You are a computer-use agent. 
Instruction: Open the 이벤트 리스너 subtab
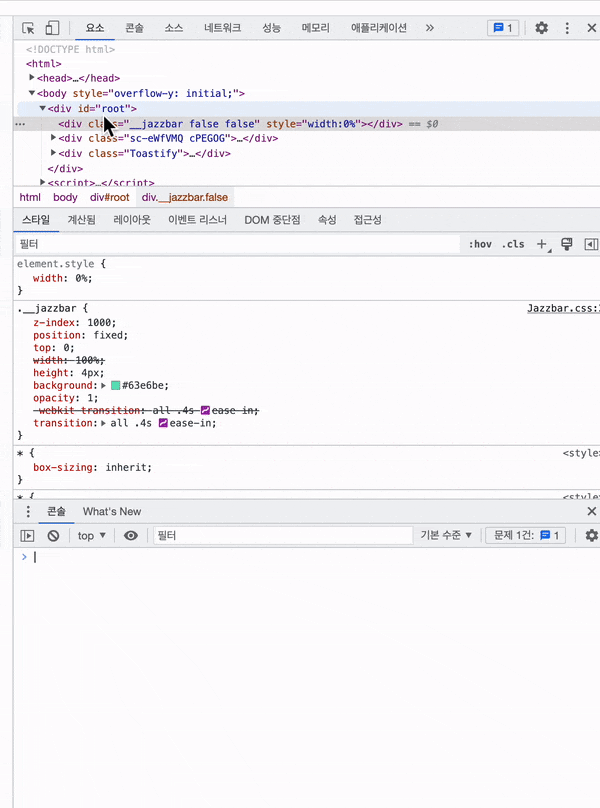pos(197,220)
